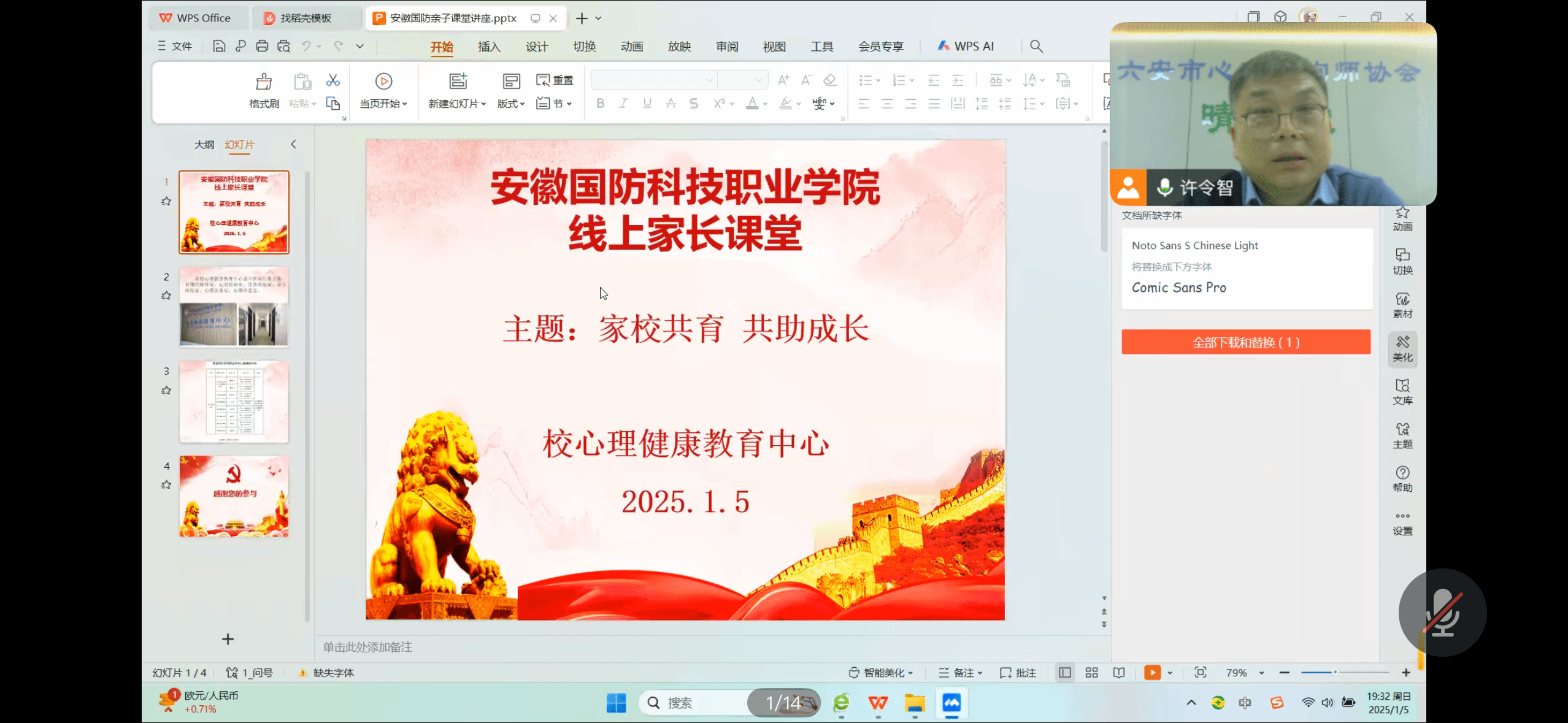This screenshot has height=723, width=1568.
Task: Start slideshow from current page (当页开始) icon
Action: click(x=383, y=82)
